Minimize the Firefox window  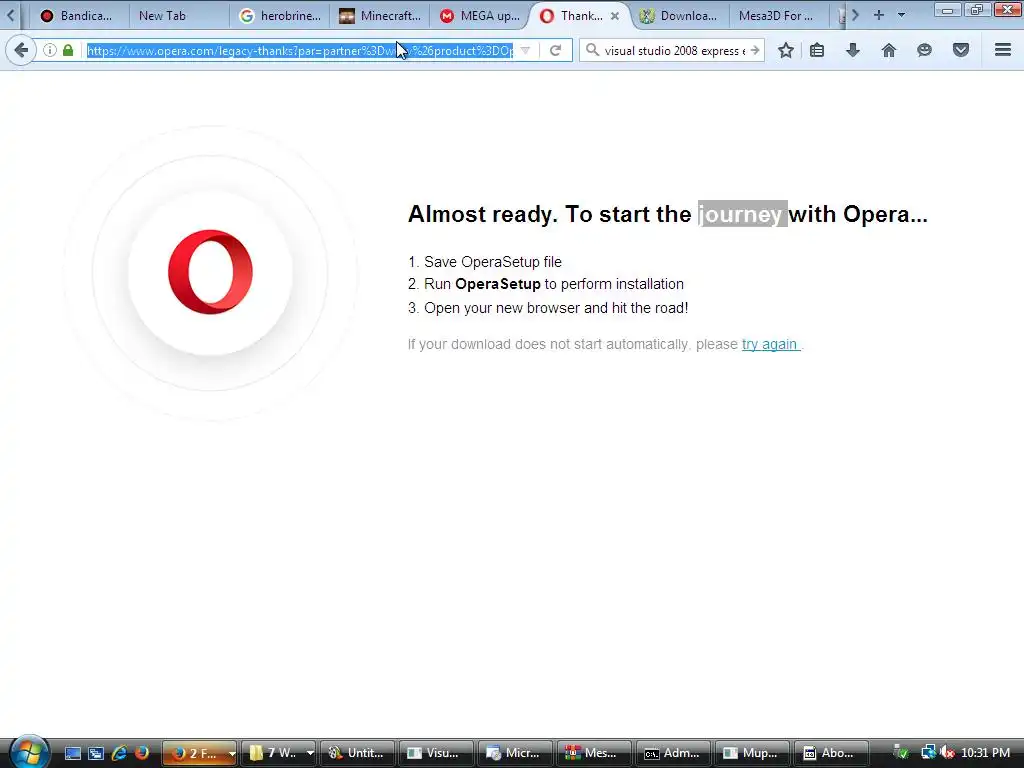[948, 9]
